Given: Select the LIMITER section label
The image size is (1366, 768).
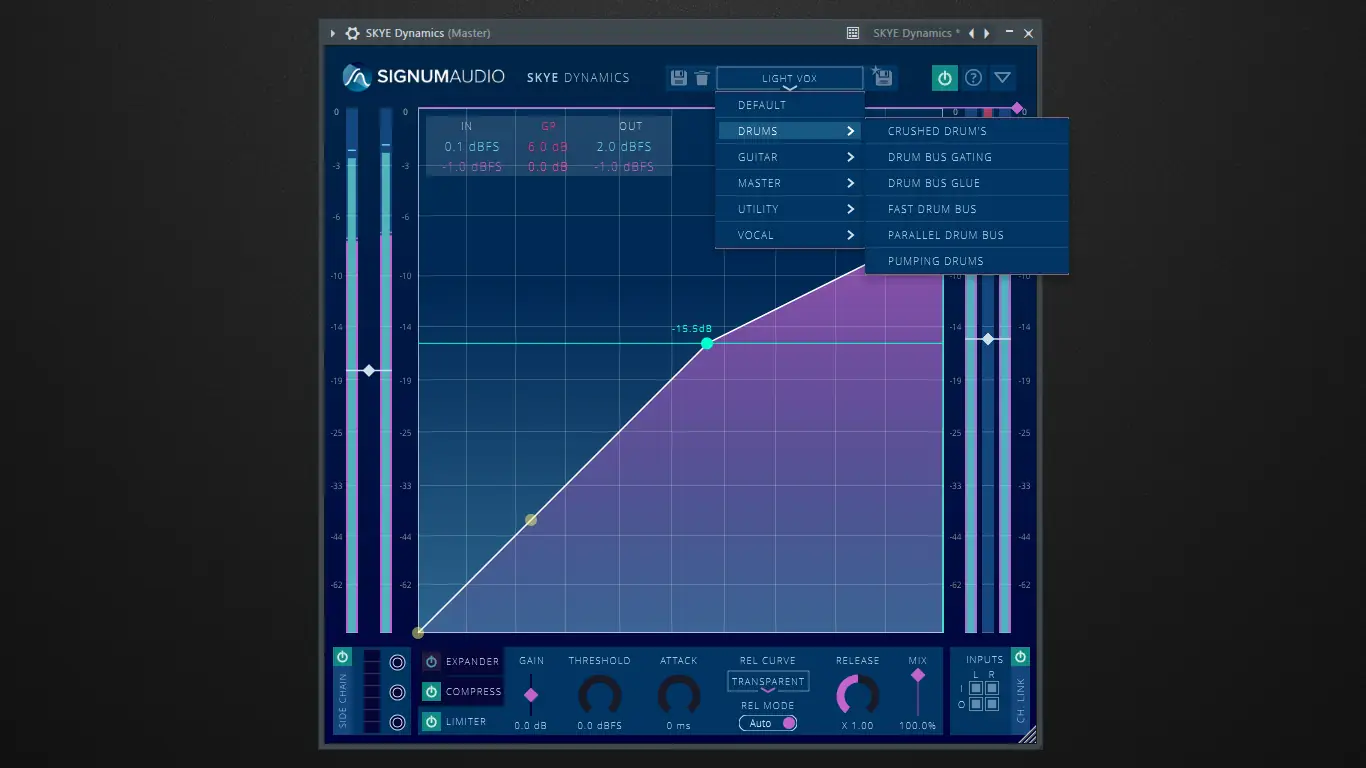Looking at the screenshot, I should (x=466, y=722).
